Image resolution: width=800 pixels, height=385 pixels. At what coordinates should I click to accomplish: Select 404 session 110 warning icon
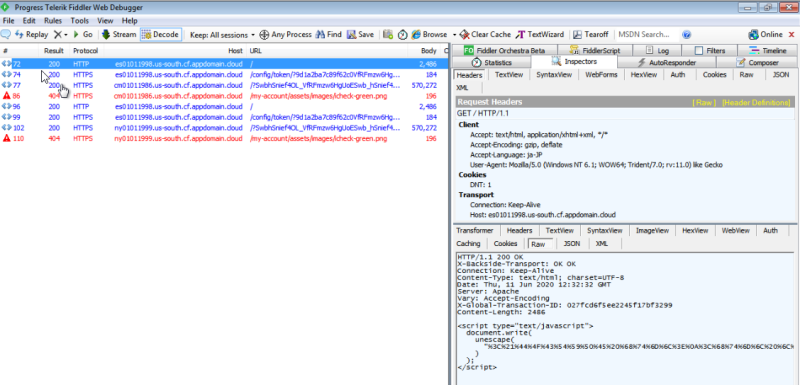(7, 139)
